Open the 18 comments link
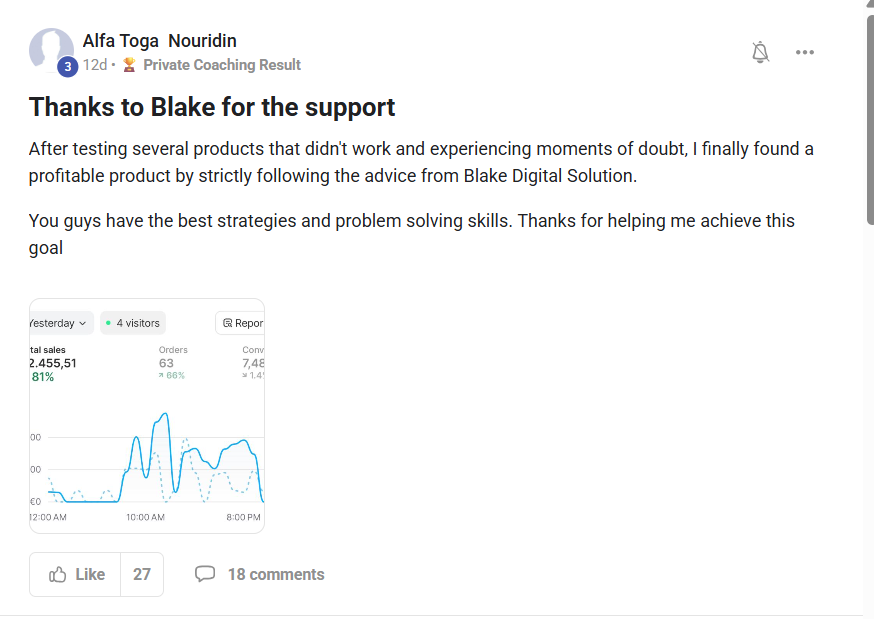The image size is (874, 619). (x=276, y=574)
